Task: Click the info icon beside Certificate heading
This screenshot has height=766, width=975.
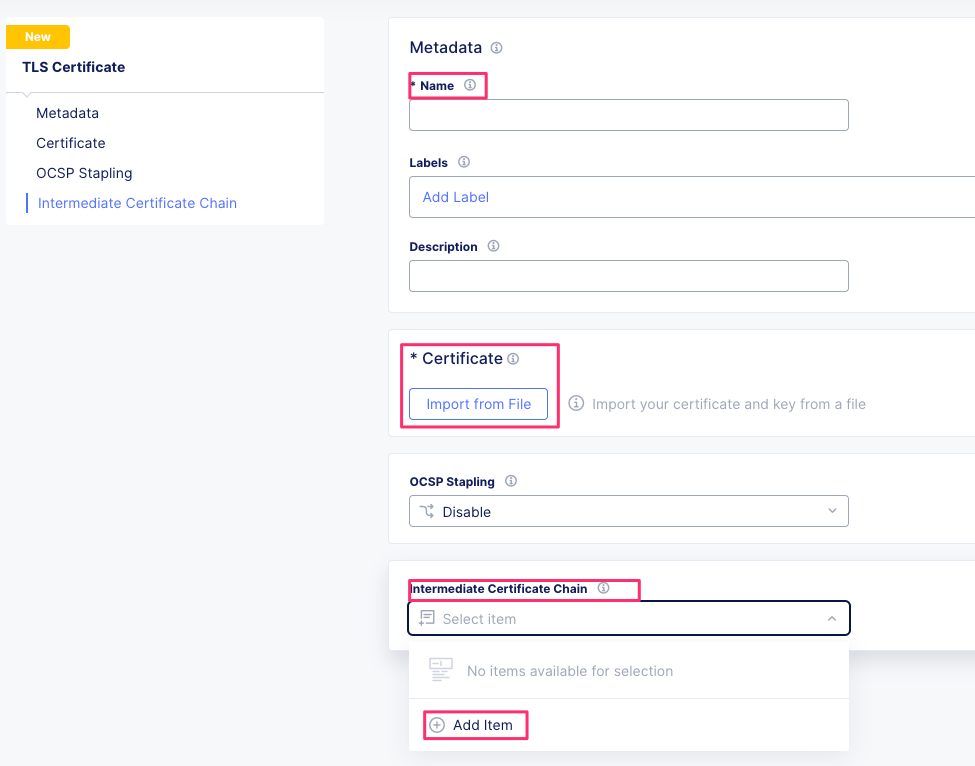Action: [513, 358]
